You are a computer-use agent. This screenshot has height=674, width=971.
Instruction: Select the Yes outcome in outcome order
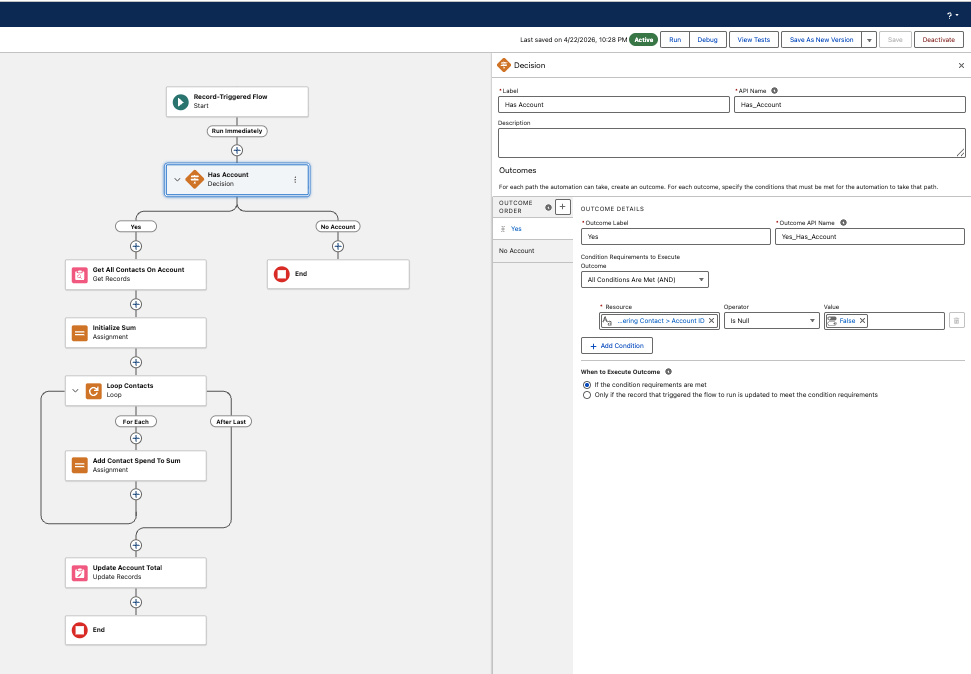[533, 229]
